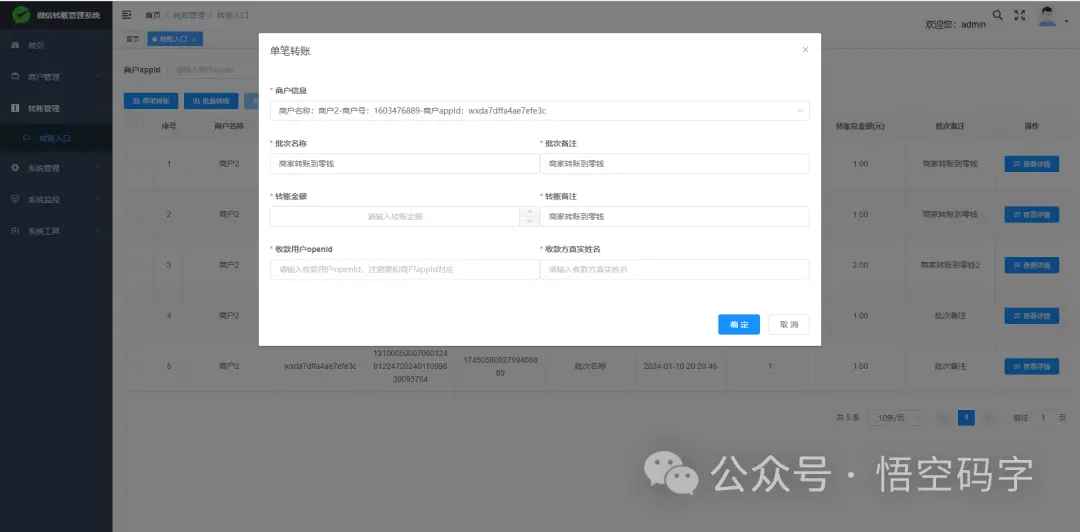1080x532 pixels.
Task: Close the 转账入口 tab with its x
Action: pos(194,39)
